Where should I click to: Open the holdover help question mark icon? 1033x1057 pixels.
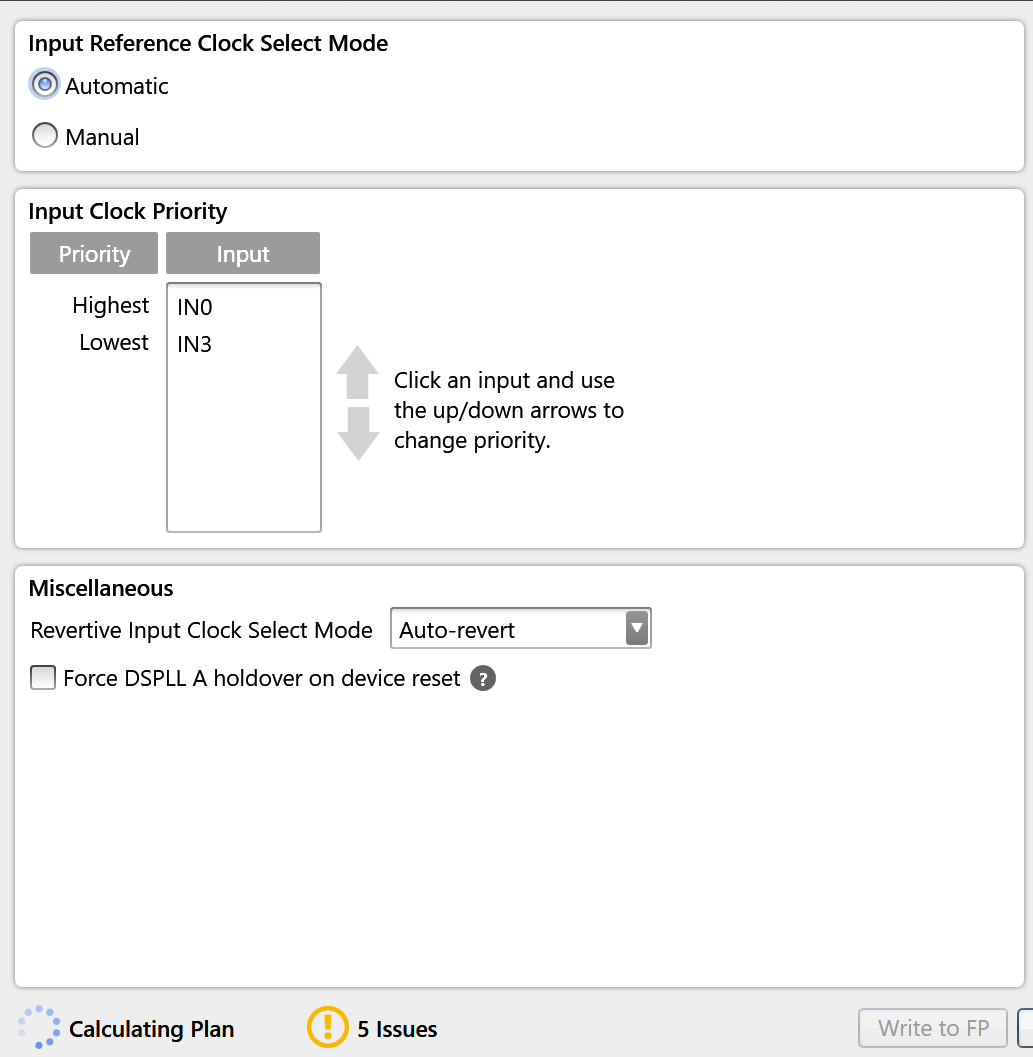click(x=482, y=678)
